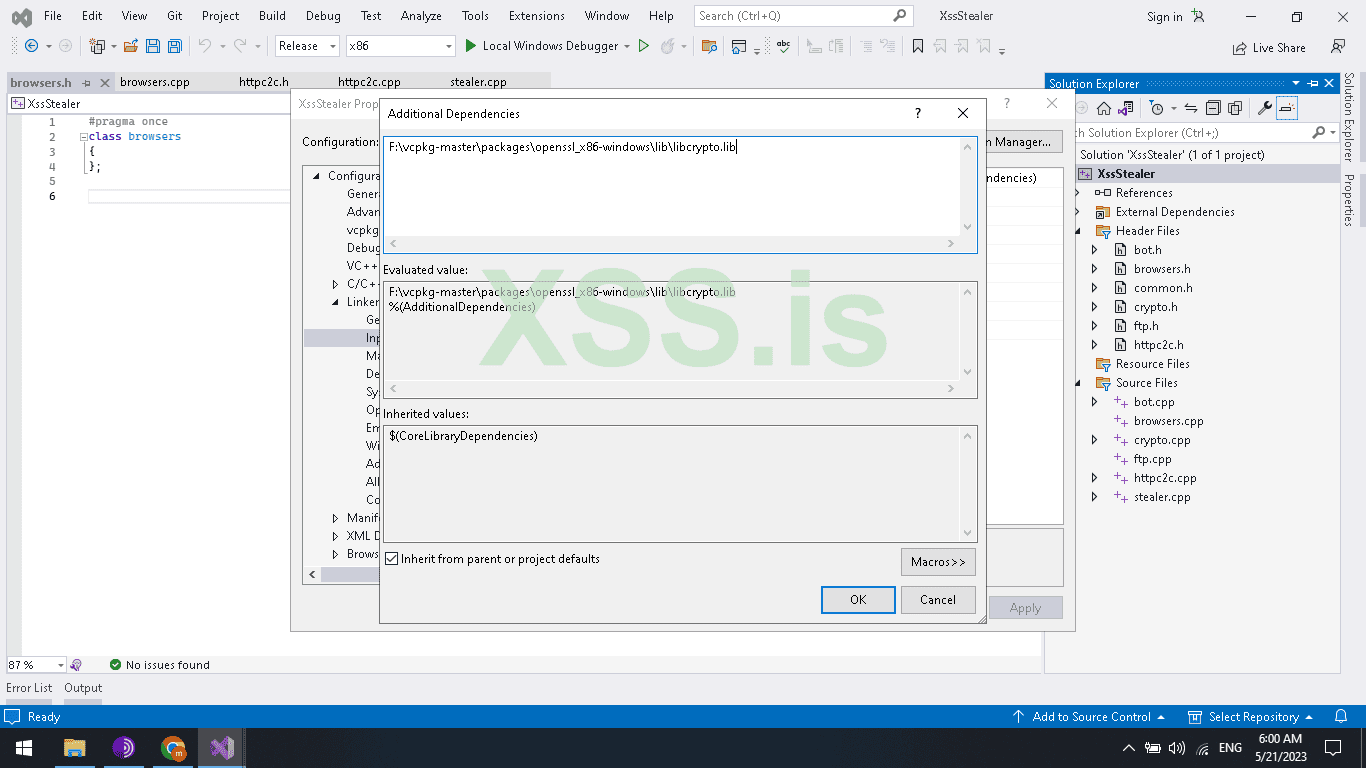Open the Build menu
Image resolution: width=1366 pixels, height=768 pixels.
272,16
